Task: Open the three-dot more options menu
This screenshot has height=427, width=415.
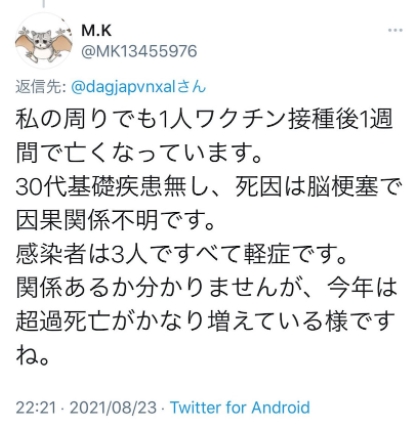Action: [x=395, y=30]
